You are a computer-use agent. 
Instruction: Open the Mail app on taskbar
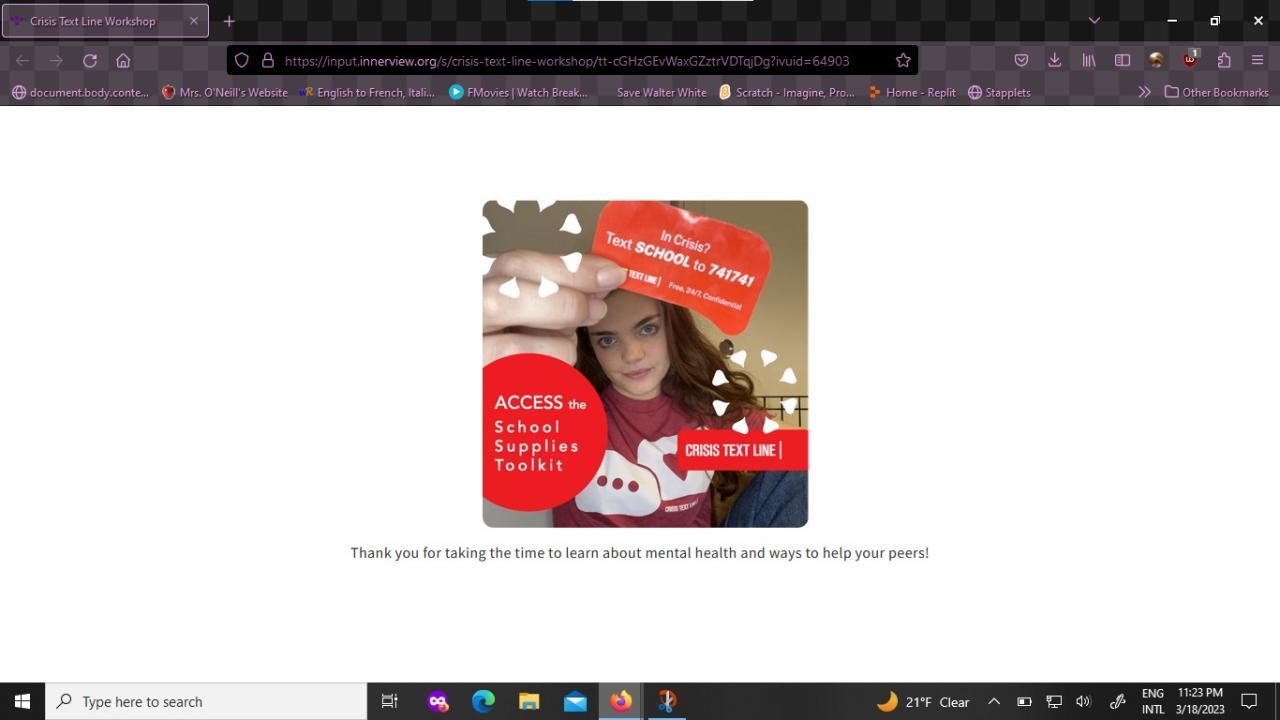575,701
